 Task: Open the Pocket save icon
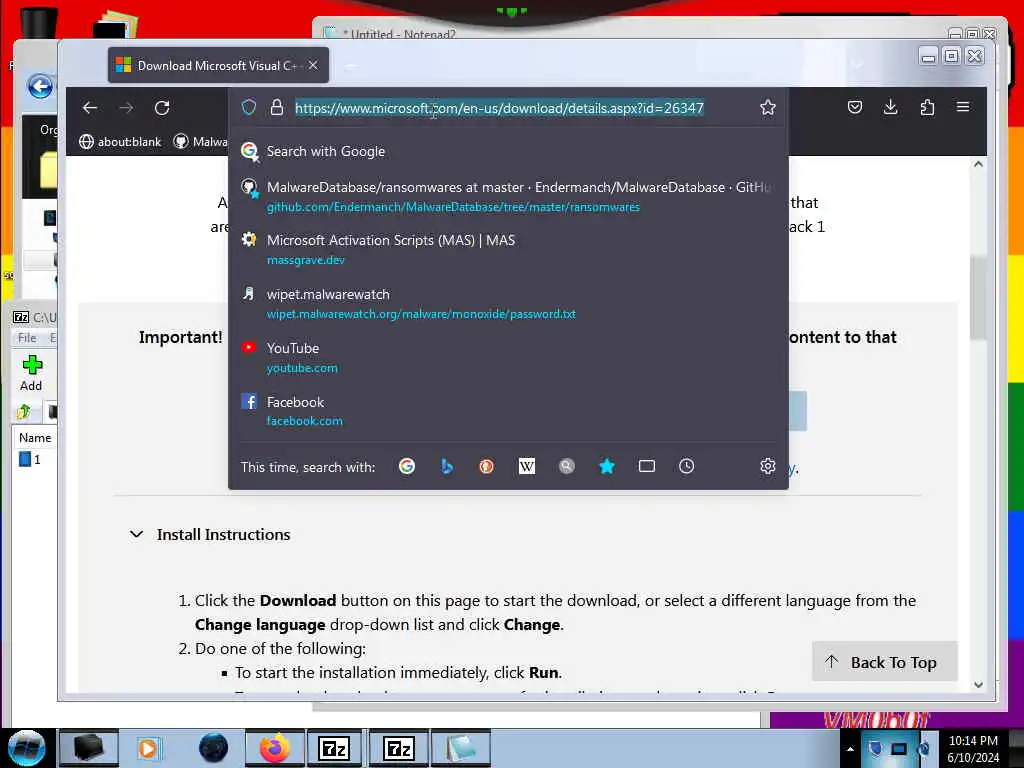click(x=855, y=107)
